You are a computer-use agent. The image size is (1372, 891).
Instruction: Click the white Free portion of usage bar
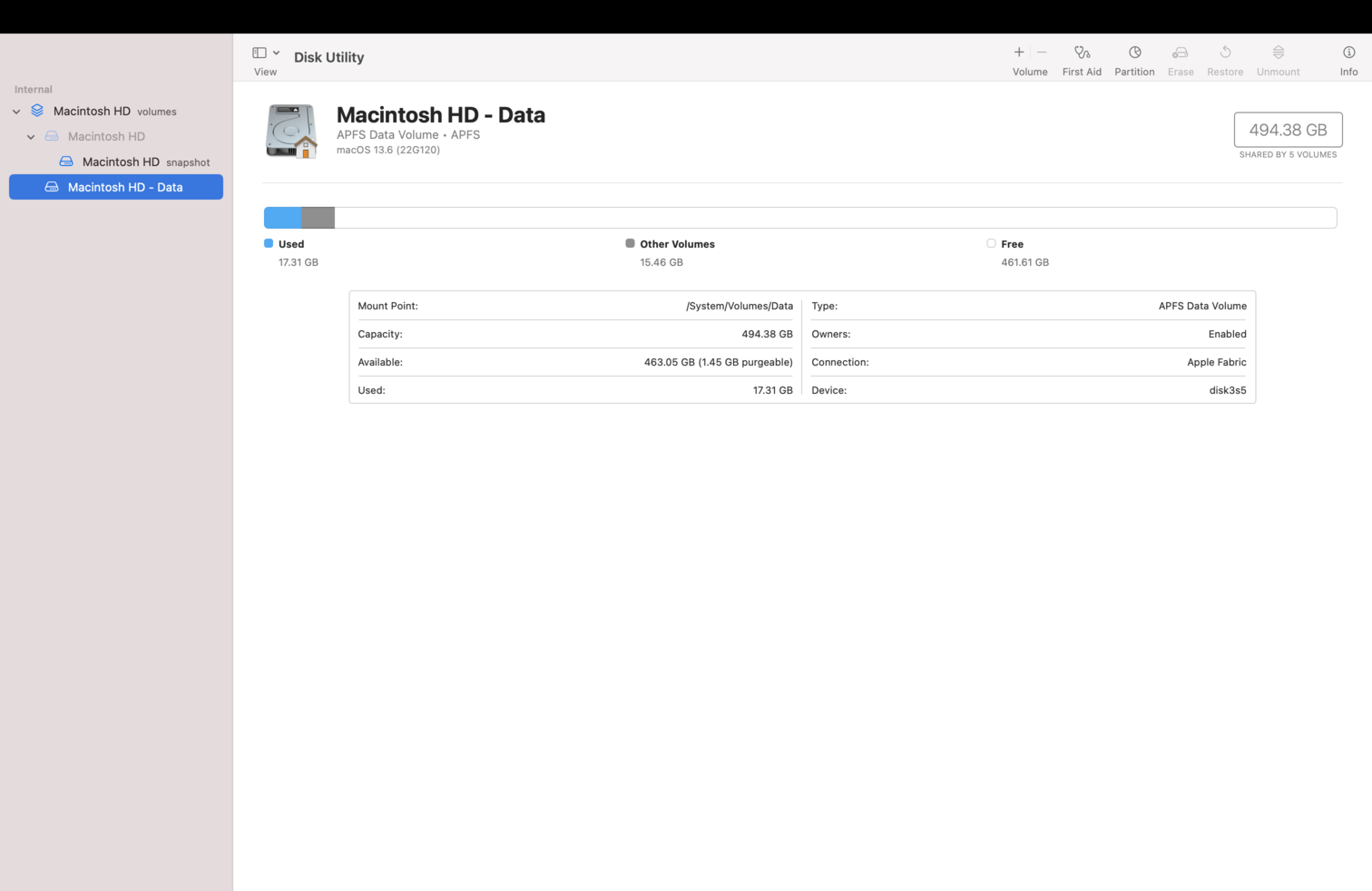click(836, 218)
